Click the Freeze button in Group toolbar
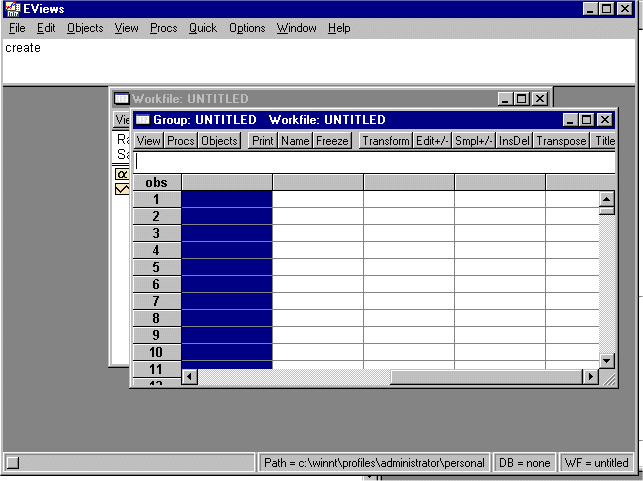Screen dimensions: 643x481 point(332,141)
